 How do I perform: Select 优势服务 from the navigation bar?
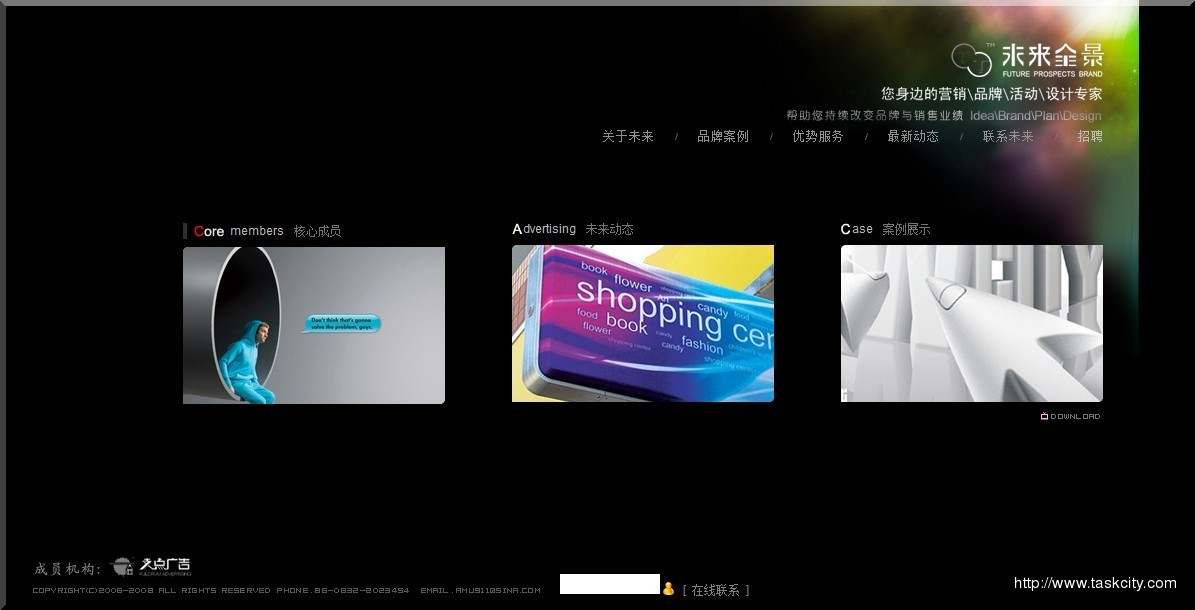(817, 137)
